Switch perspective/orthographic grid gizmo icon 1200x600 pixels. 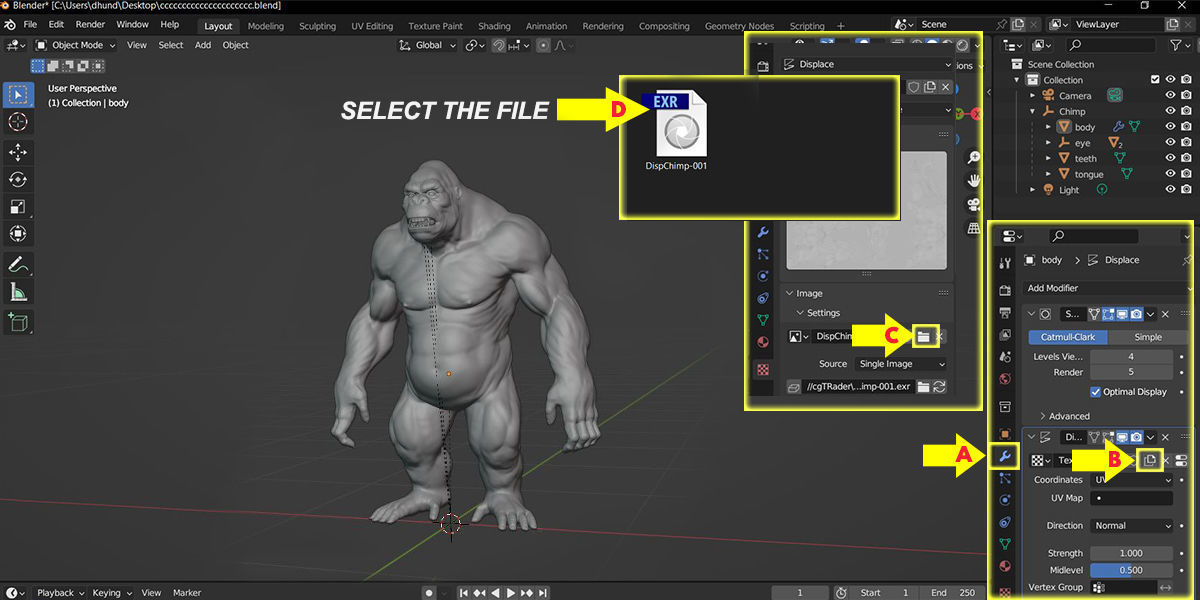click(973, 228)
